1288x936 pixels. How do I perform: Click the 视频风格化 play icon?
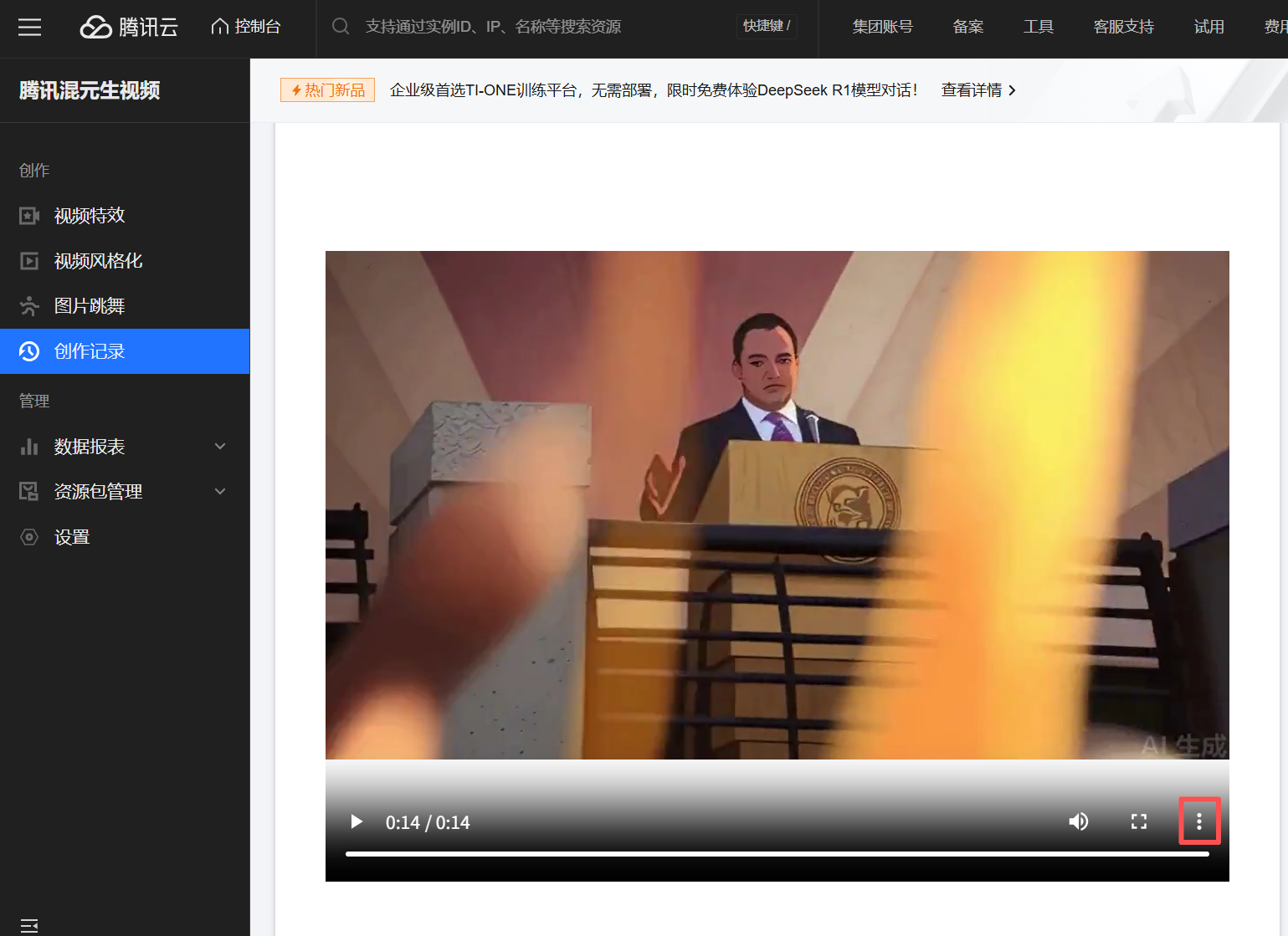(x=29, y=261)
